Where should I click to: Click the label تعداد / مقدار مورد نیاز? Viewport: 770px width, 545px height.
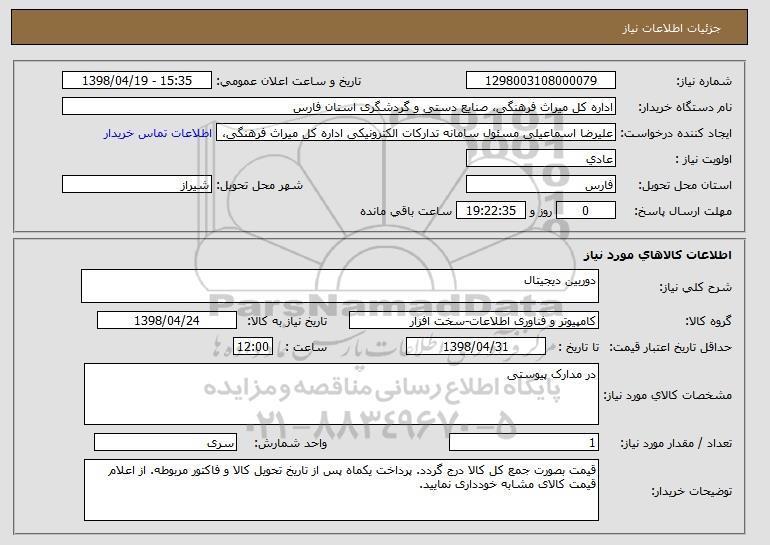[676, 443]
